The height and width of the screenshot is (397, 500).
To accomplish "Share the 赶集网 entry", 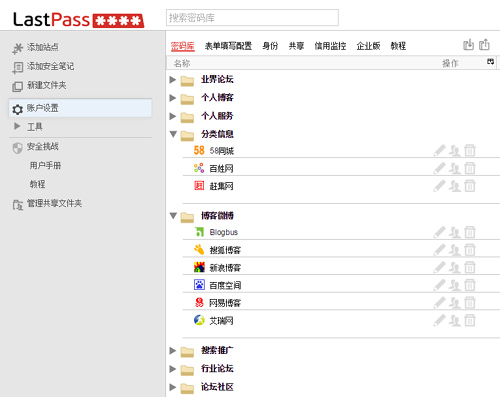I will pos(454,186).
